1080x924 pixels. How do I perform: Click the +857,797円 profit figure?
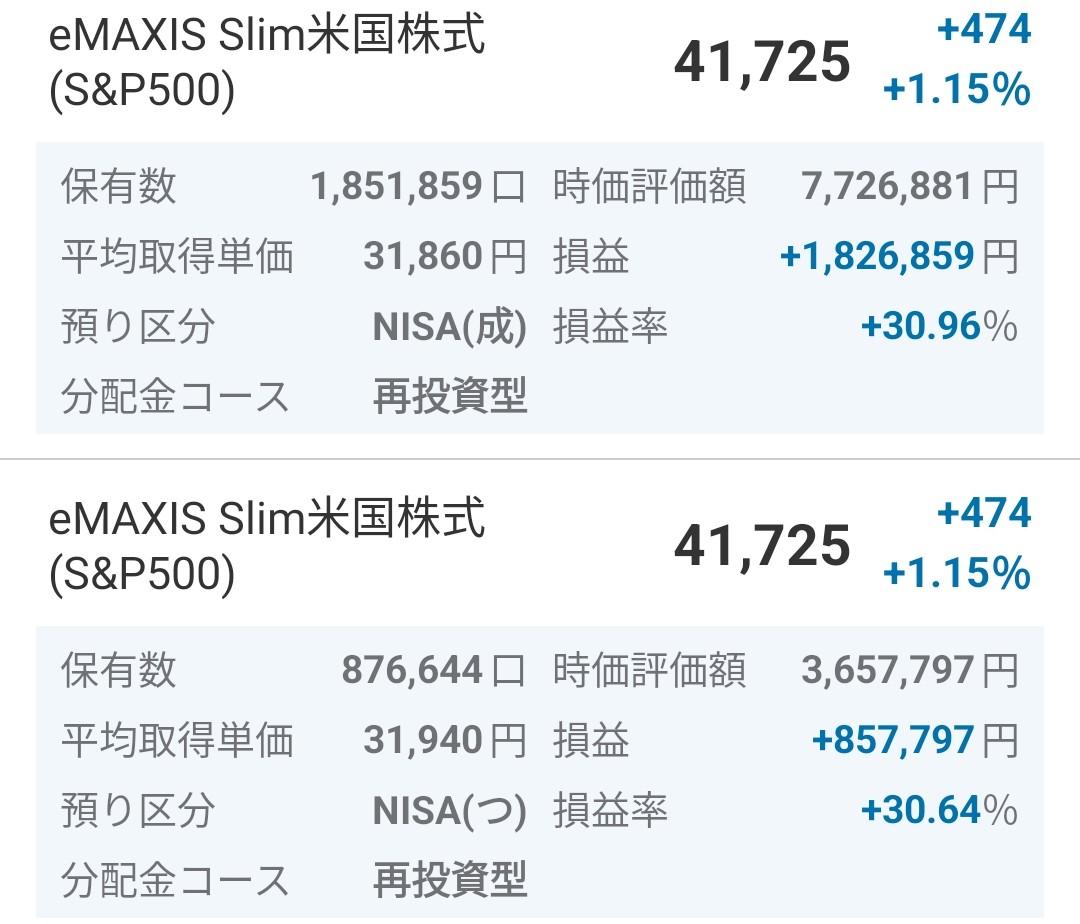click(x=914, y=741)
